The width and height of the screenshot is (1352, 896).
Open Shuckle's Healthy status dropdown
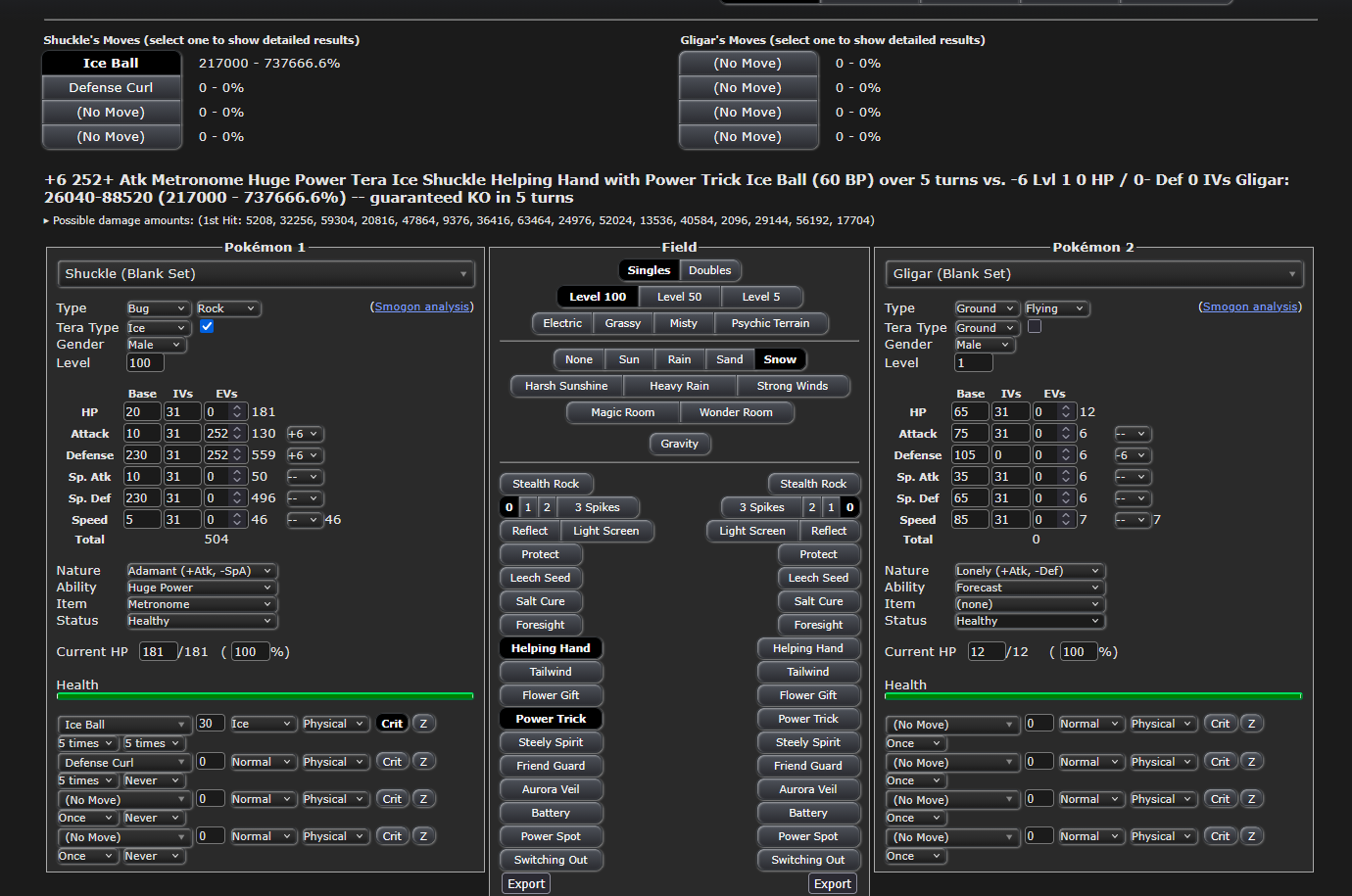point(202,621)
